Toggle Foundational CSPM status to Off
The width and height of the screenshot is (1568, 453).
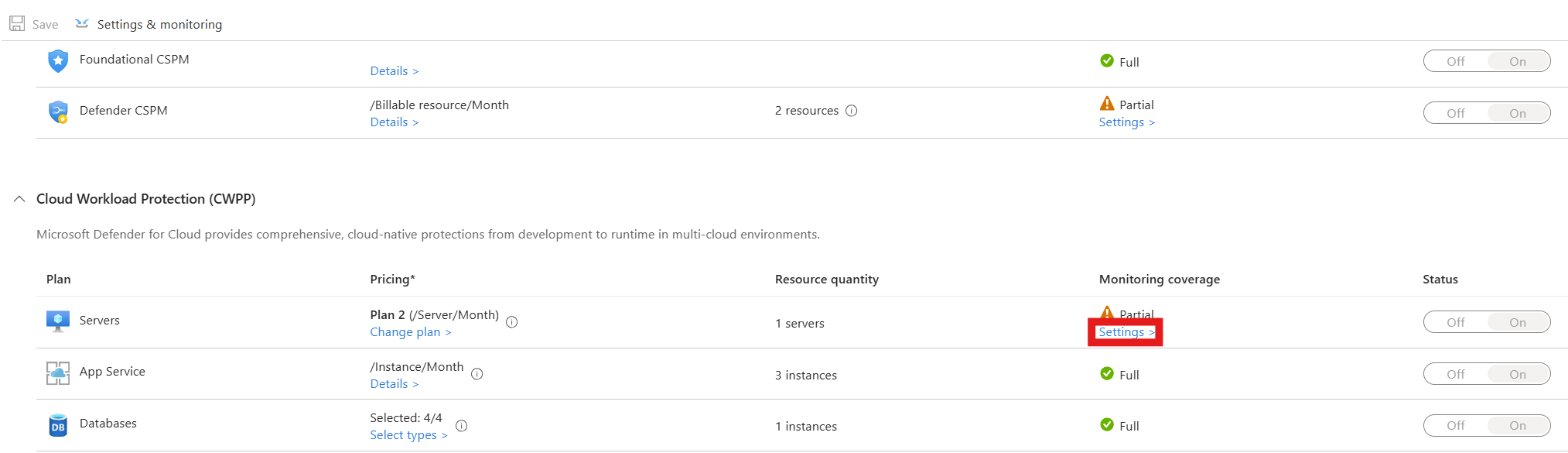point(1455,61)
